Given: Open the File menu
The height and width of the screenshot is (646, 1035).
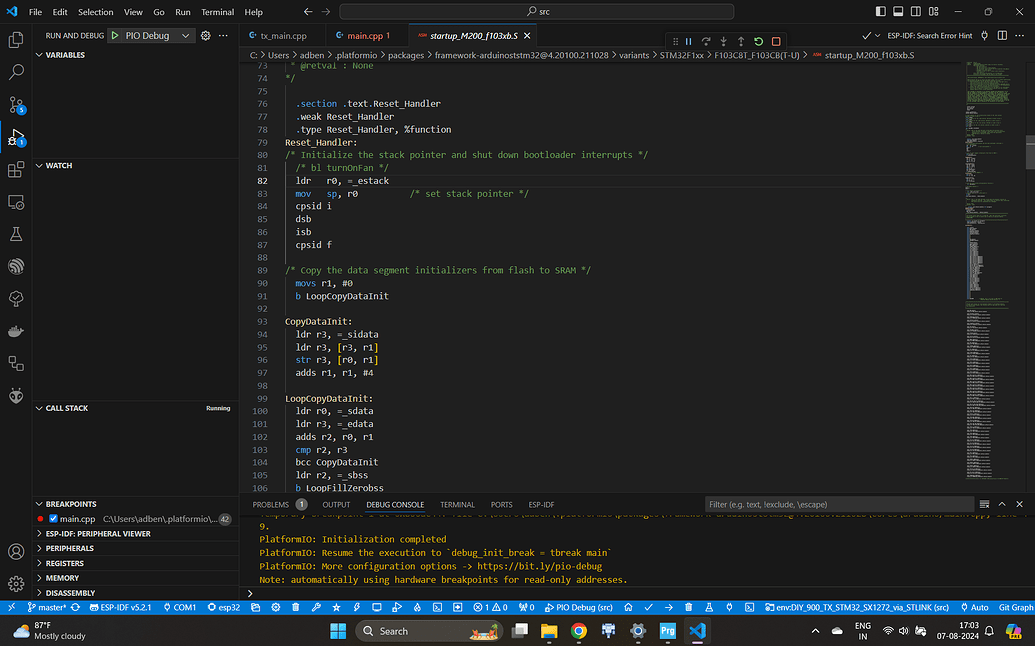Looking at the screenshot, I should coord(35,12).
